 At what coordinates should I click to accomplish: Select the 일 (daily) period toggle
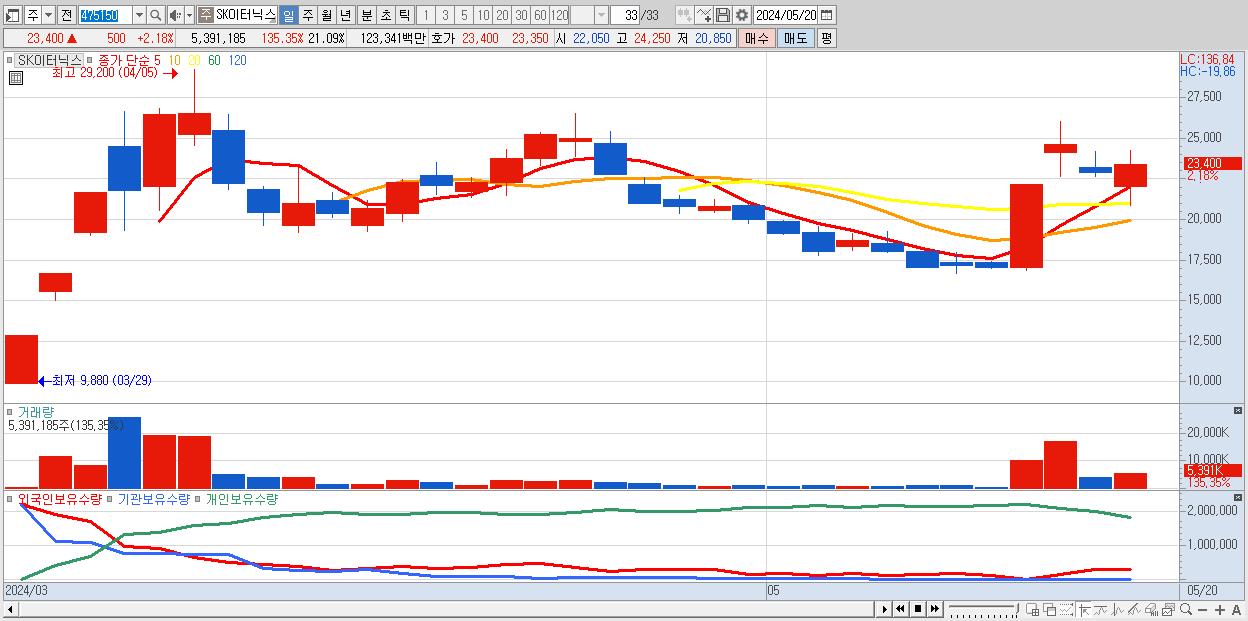[288, 15]
